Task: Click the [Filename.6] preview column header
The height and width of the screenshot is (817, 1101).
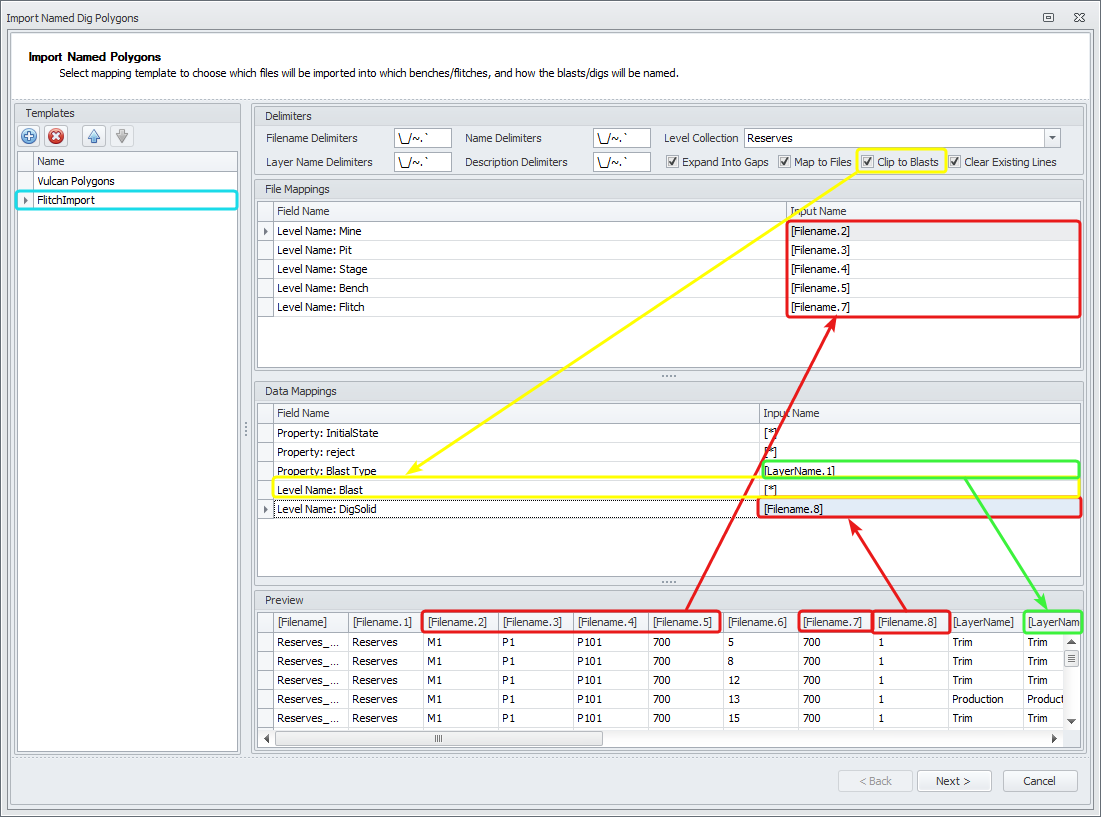Action: click(759, 623)
